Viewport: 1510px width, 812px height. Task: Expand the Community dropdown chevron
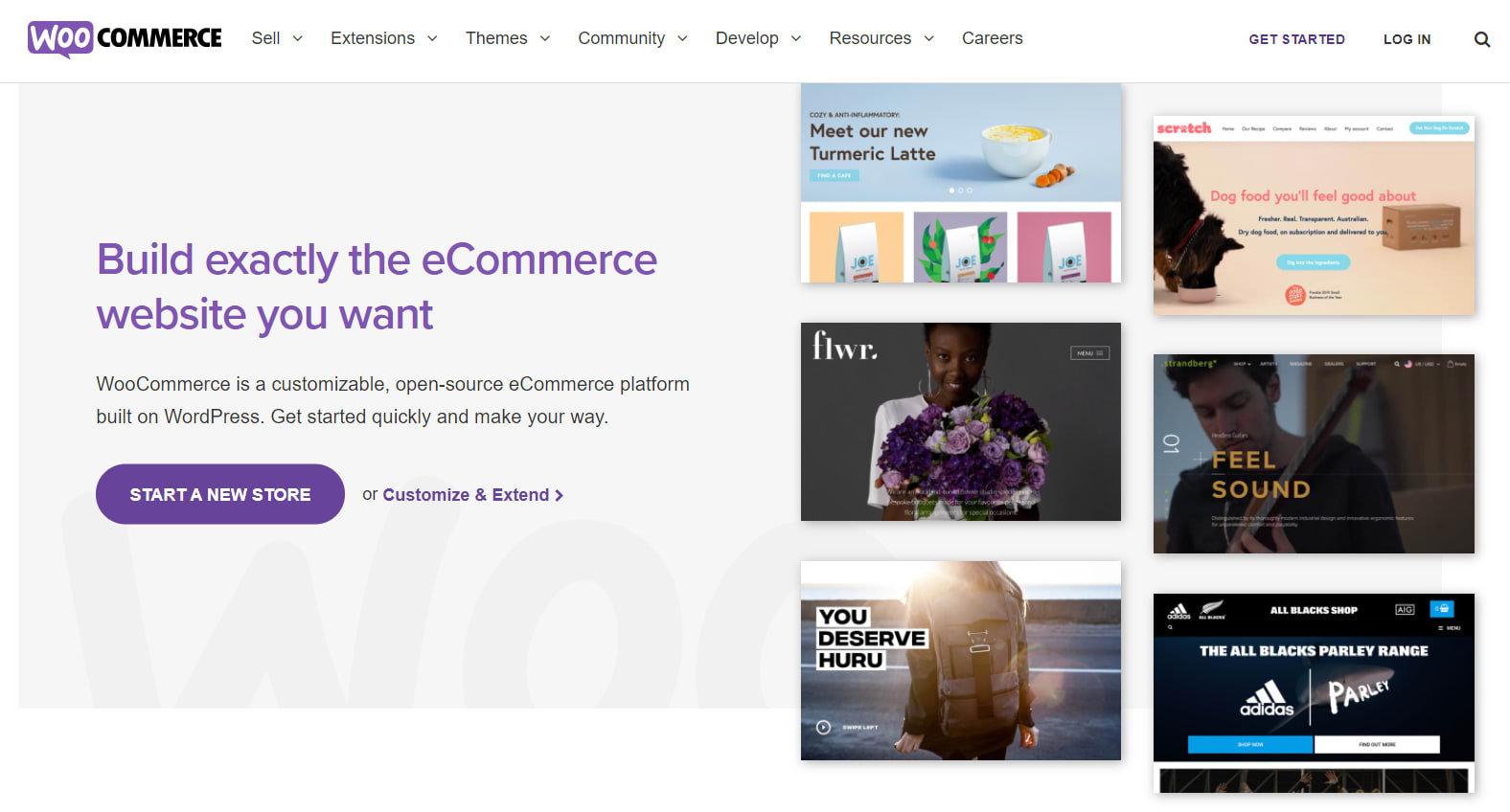pyautogui.click(x=682, y=38)
